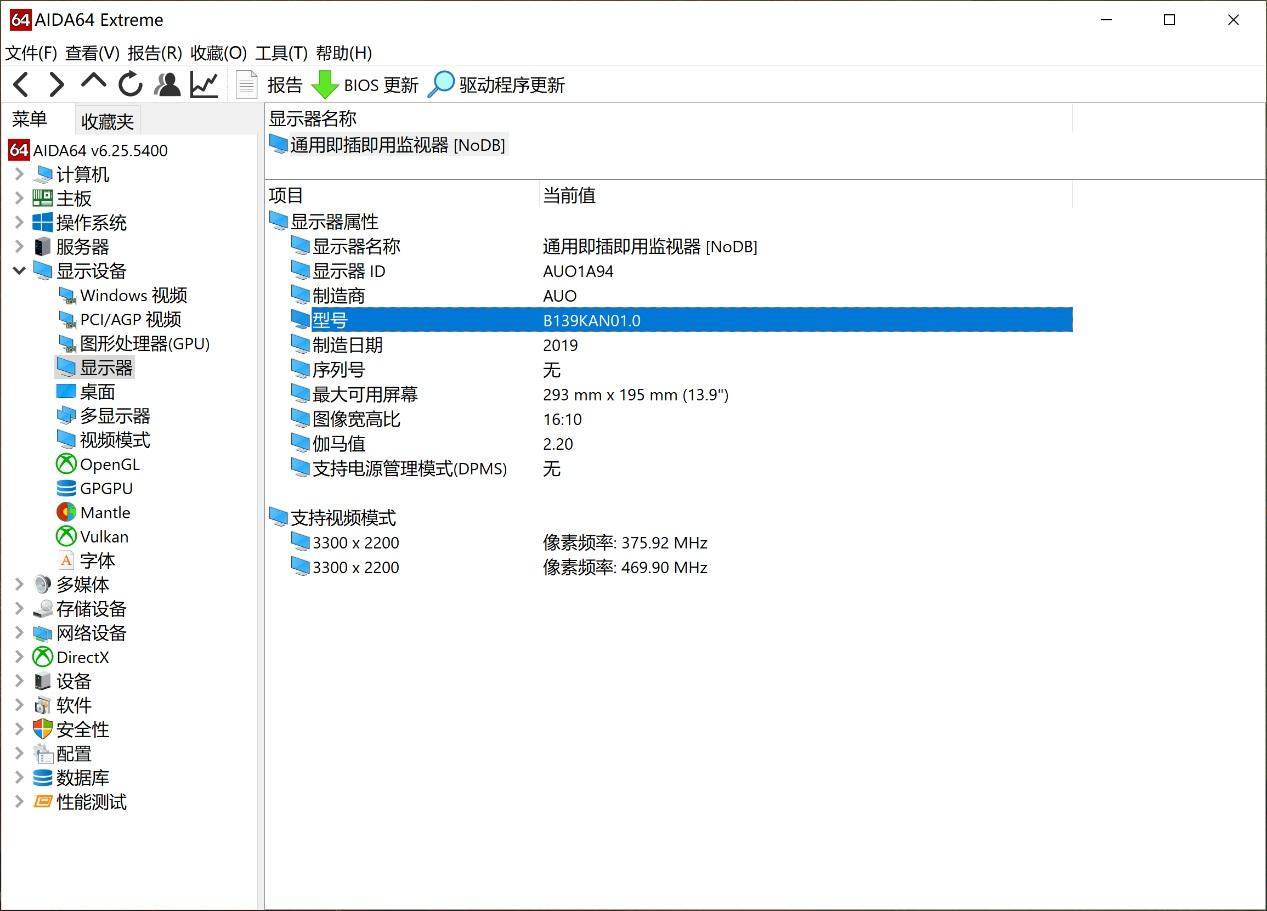Collapse the 显示设备 tree node

tap(19, 271)
